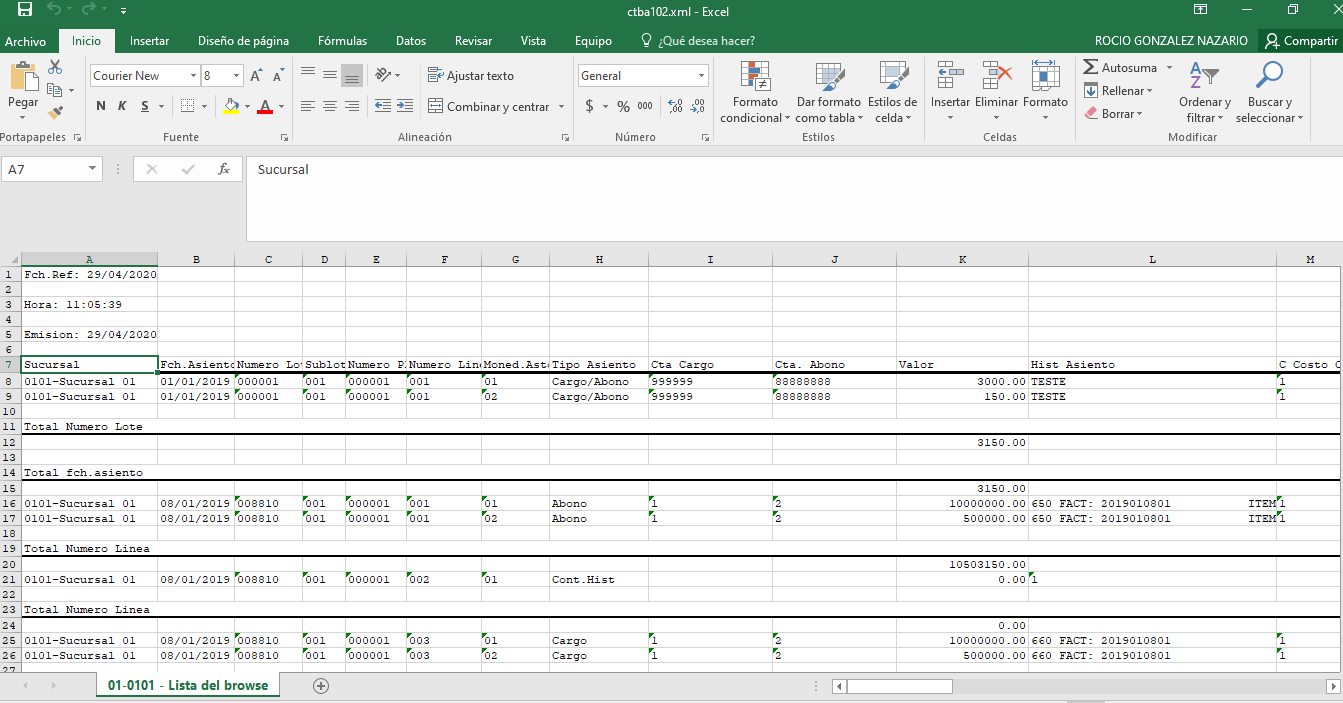Screen dimensions: 1343x703
Task: Click Estilos de celda button
Action: coord(892,92)
